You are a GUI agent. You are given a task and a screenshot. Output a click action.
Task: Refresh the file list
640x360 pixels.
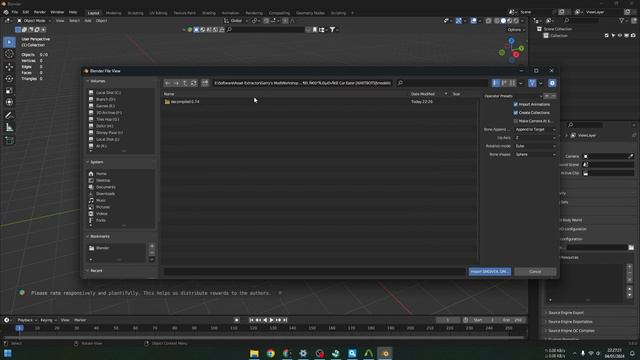point(193,83)
